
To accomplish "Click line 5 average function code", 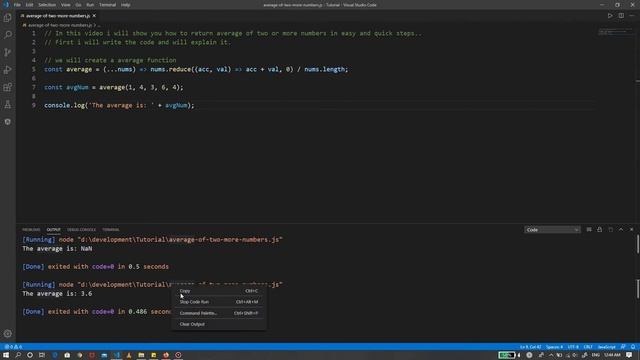I will click(196, 69).
